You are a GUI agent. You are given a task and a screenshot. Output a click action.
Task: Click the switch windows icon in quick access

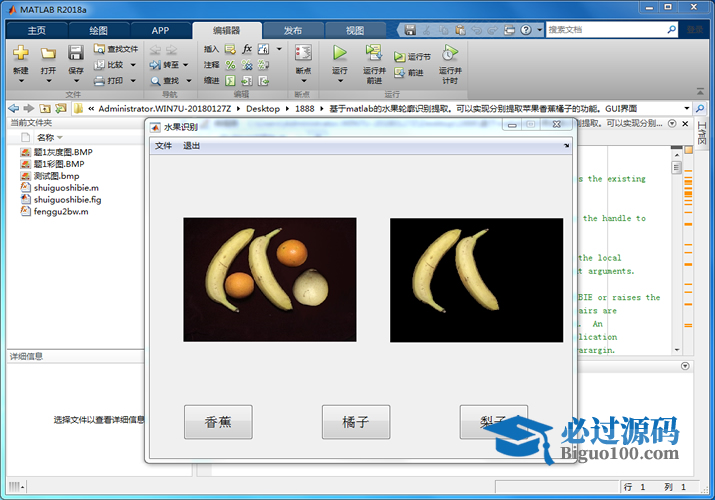click(x=509, y=30)
